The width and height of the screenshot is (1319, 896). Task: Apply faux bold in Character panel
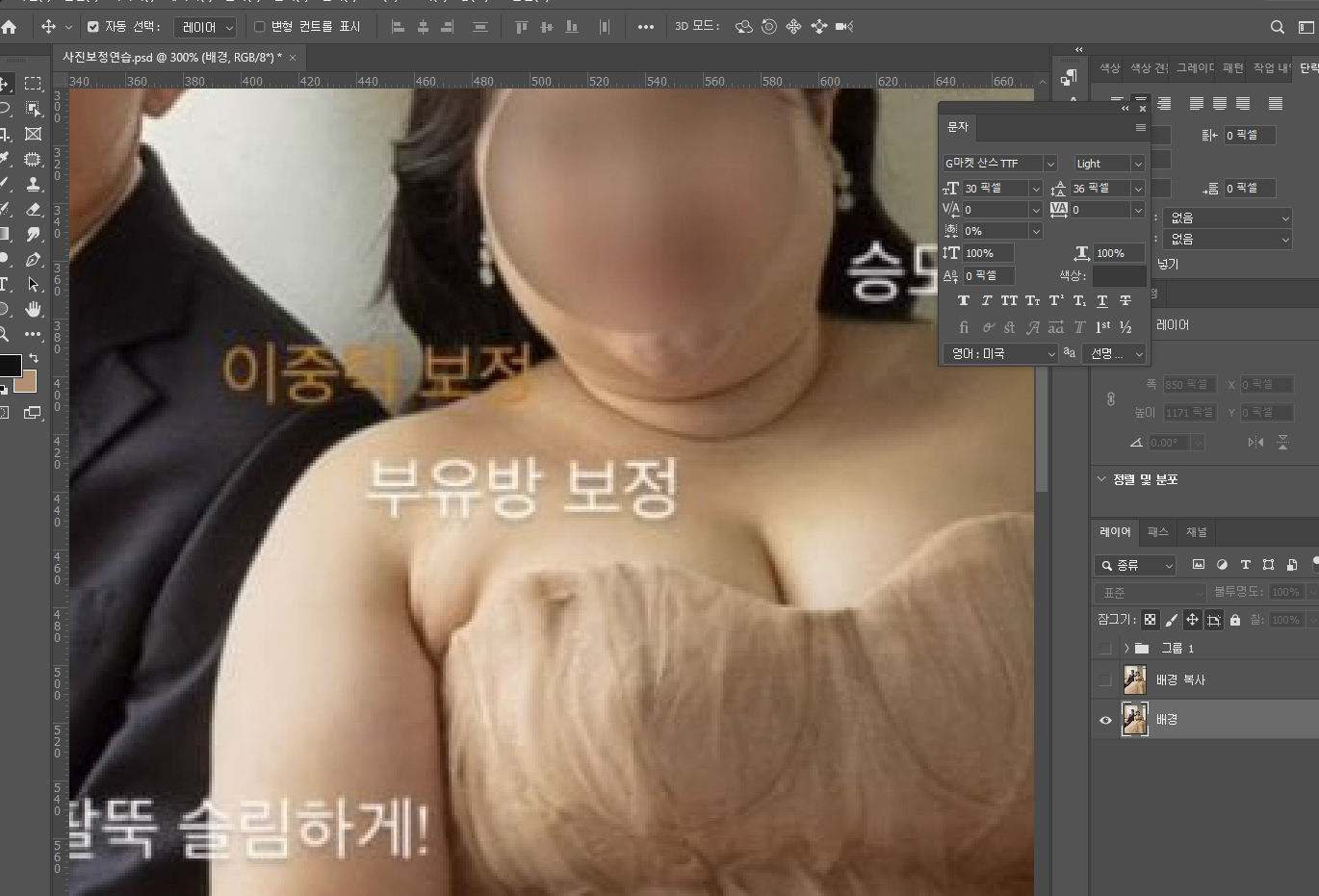click(963, 301)
